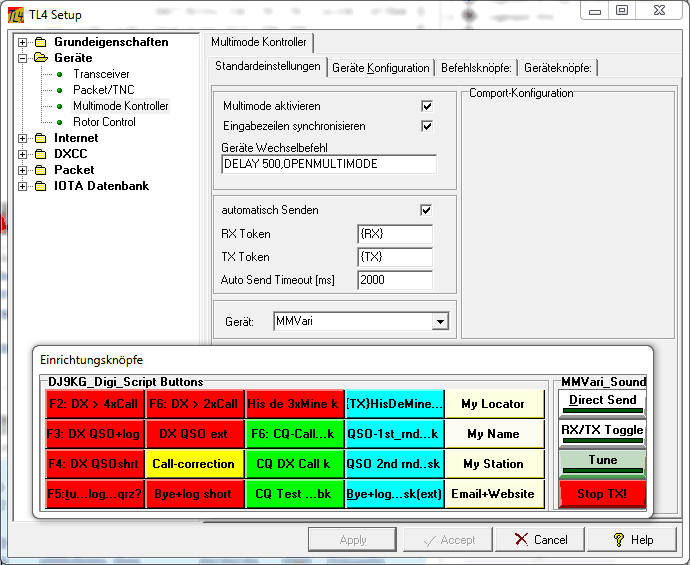Click the green bullet beside Packet/TNC
The image size is (690, 565).
pos(60,90)
